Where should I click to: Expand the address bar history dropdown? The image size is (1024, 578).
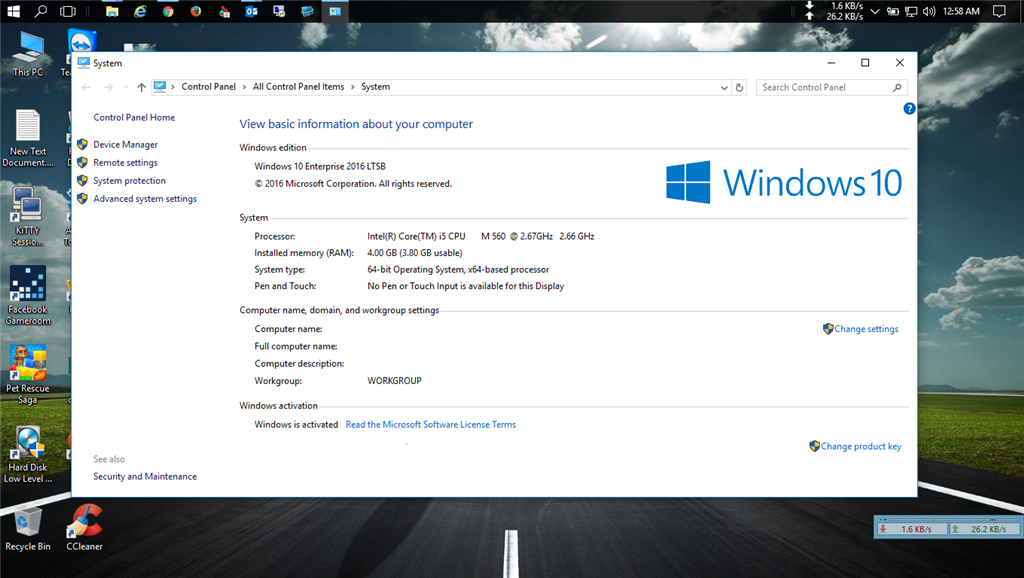[725, 87]
